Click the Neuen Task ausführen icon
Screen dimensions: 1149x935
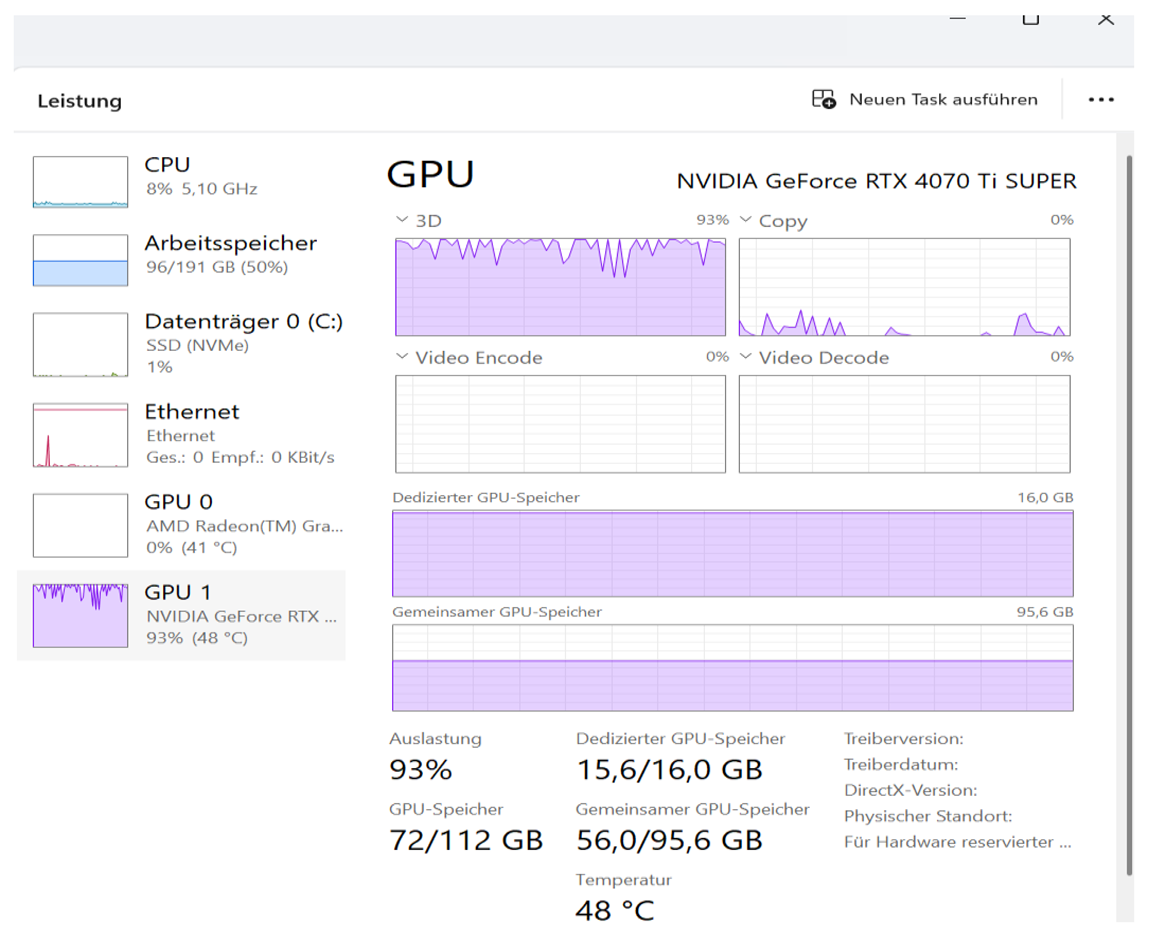point(823,99)
